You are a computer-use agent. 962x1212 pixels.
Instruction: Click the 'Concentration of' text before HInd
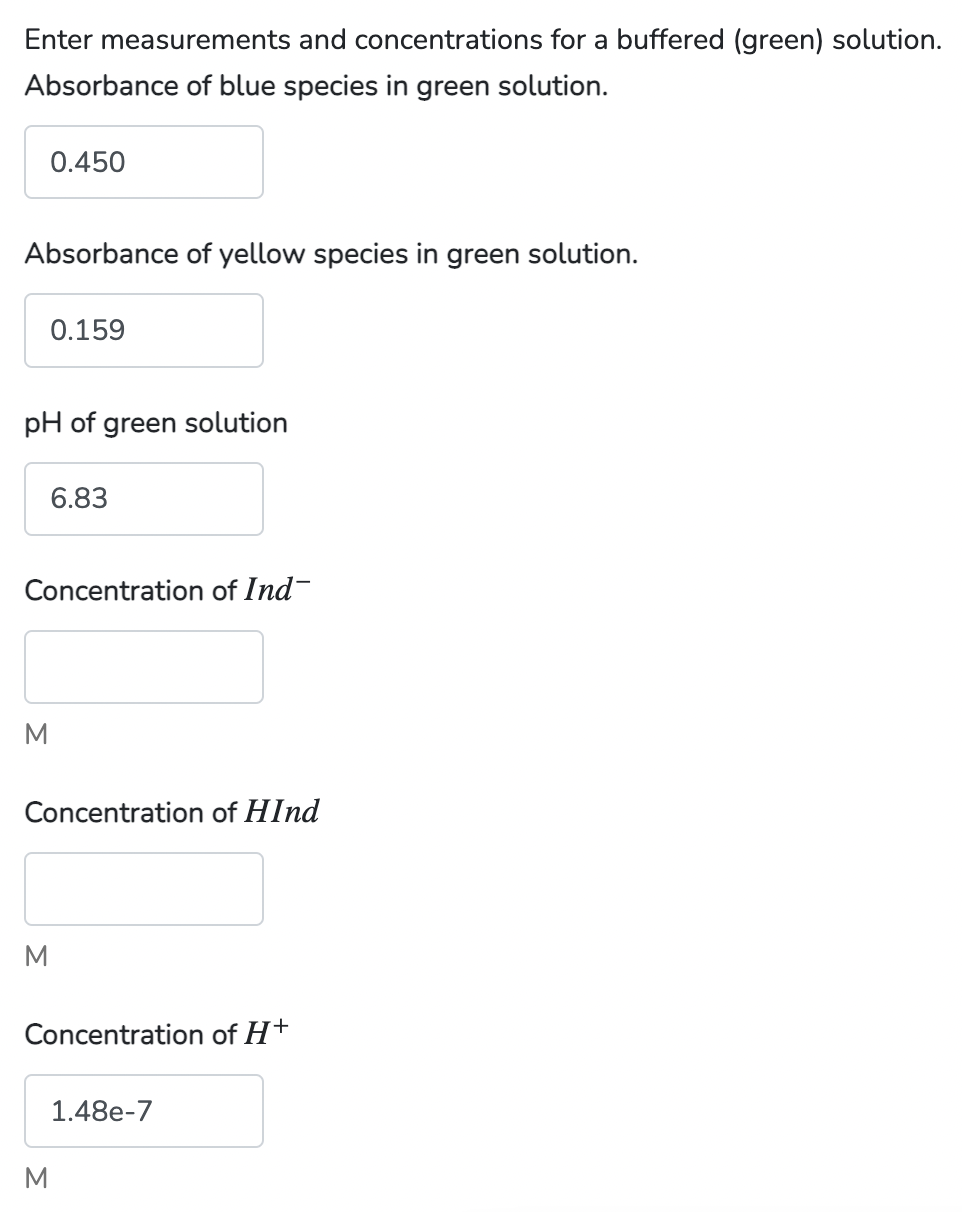[x=130, y=813]
